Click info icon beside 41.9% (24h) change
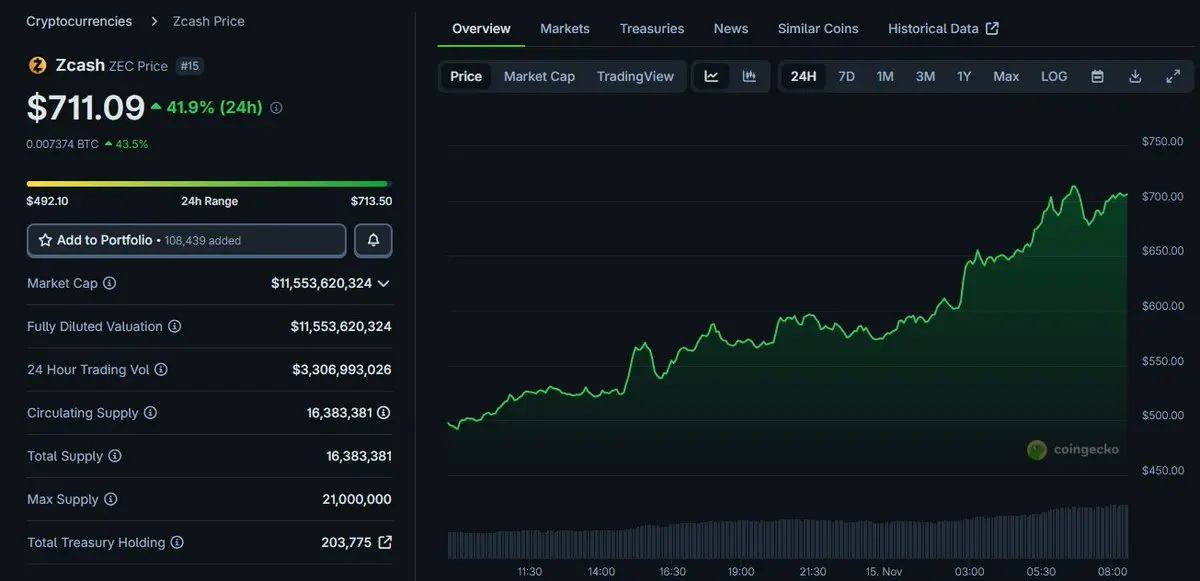 [276, 107]
